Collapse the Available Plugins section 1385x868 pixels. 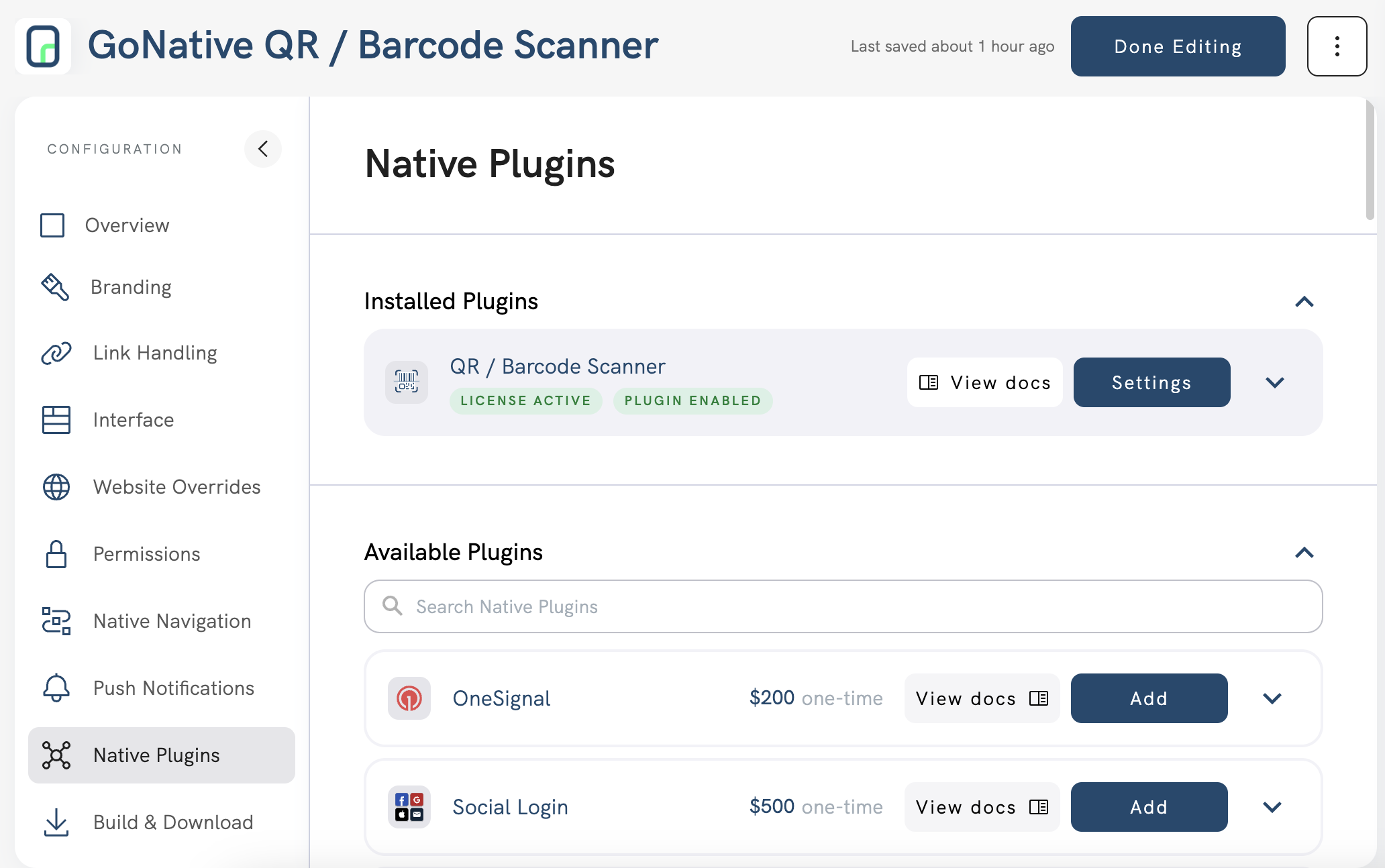pyautogui.click(x=1304, y=553)
